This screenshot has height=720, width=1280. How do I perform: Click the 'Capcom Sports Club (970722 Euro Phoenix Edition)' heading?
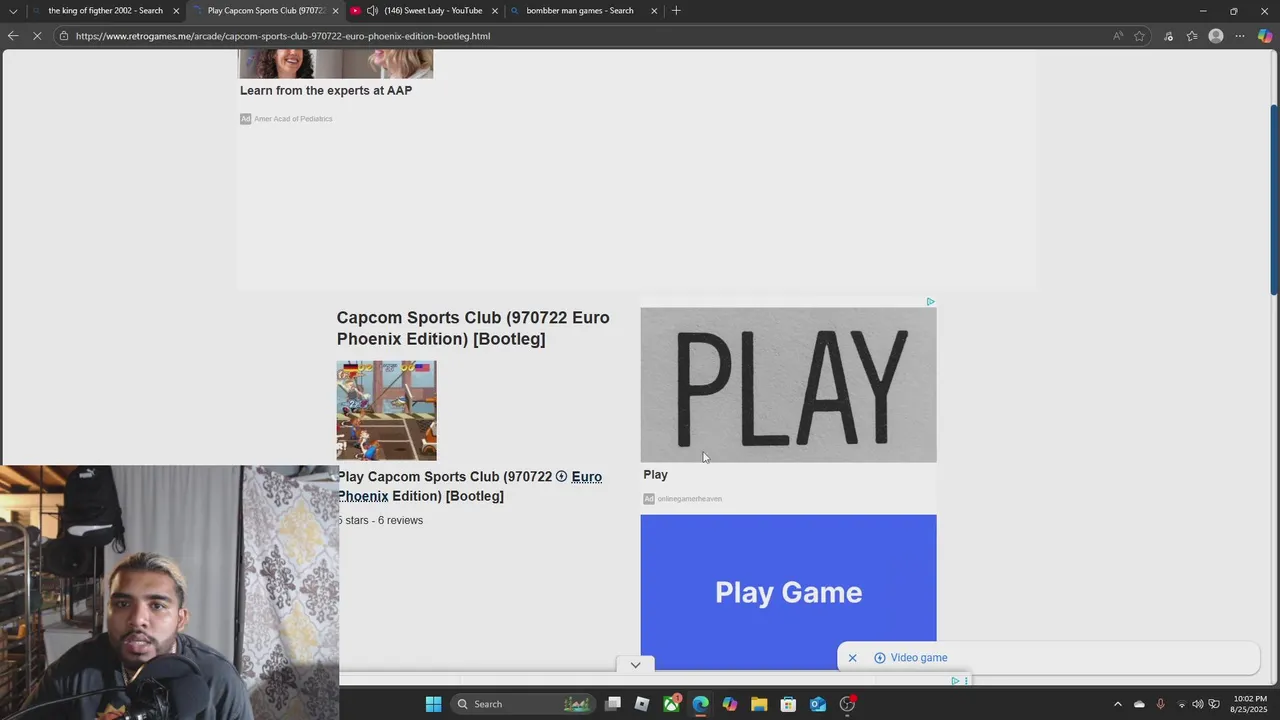(473, 328)
